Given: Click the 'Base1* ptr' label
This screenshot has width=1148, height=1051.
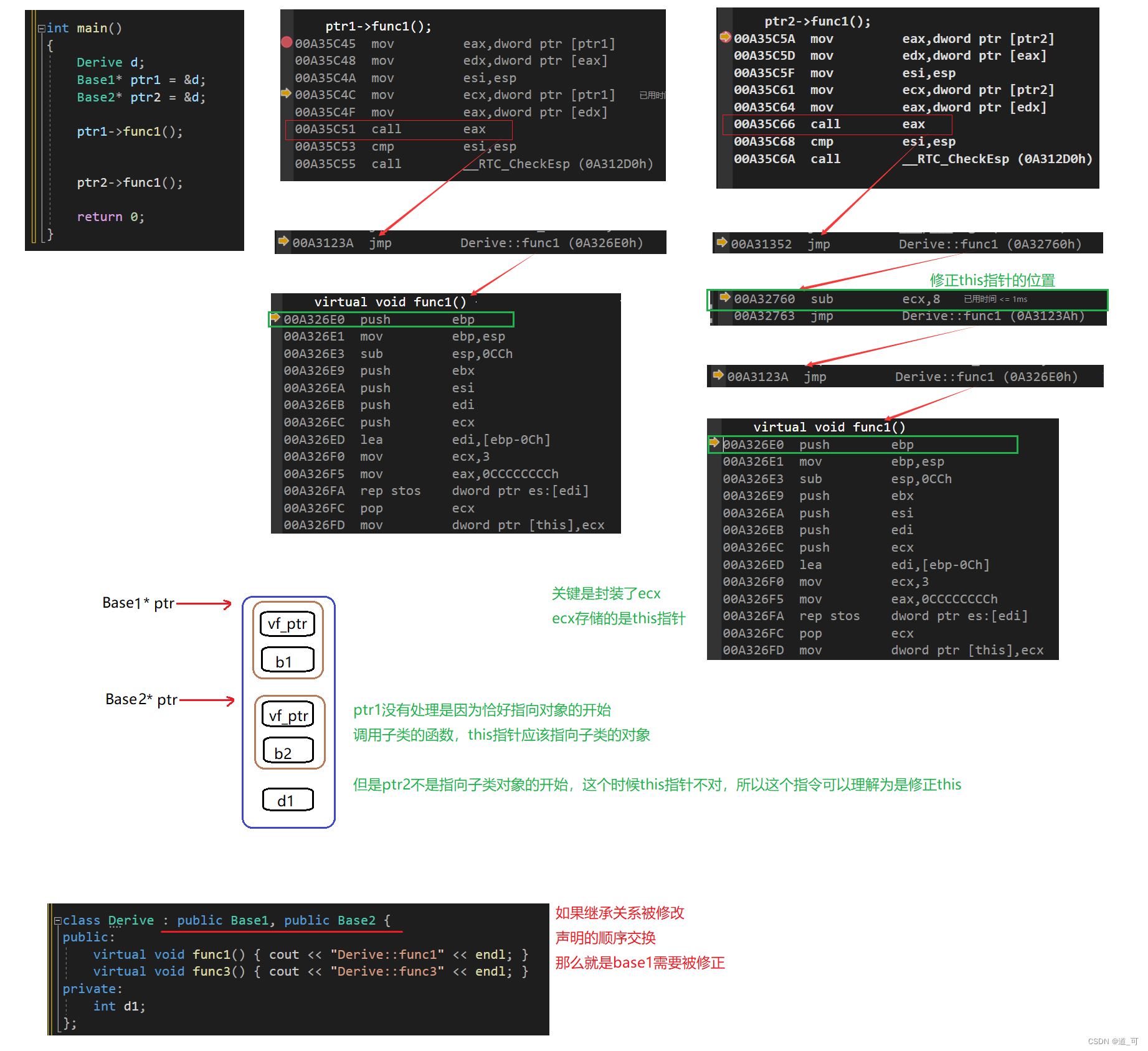Looking at the screenshot, I should click(x=138, y=603).
